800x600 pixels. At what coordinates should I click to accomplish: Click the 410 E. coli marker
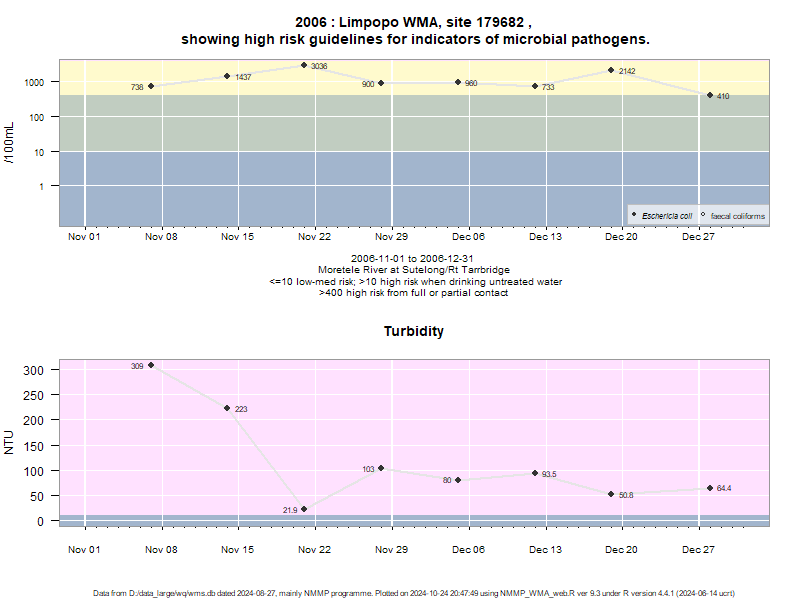pos(710,95)
